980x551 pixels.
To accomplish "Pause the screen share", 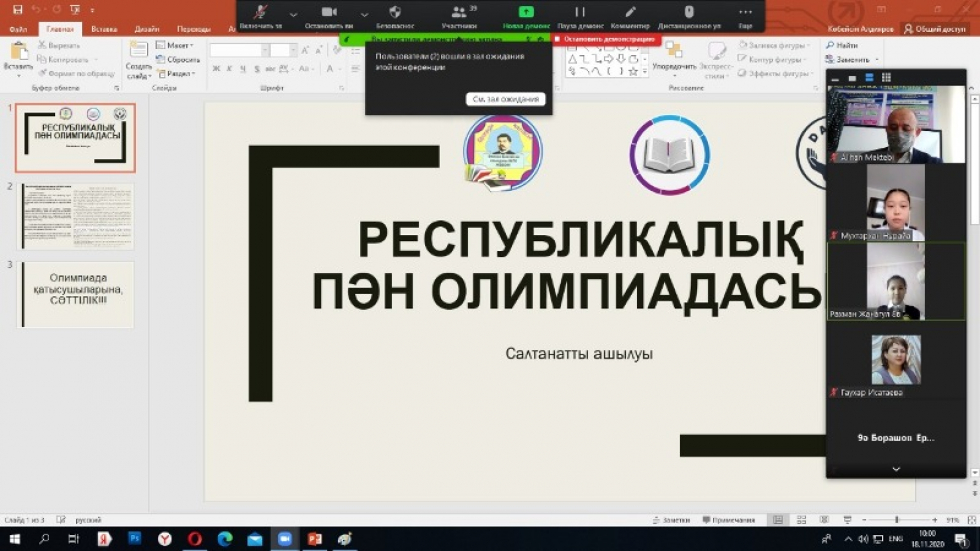I will pyautogui.click(x=579, y=13).
